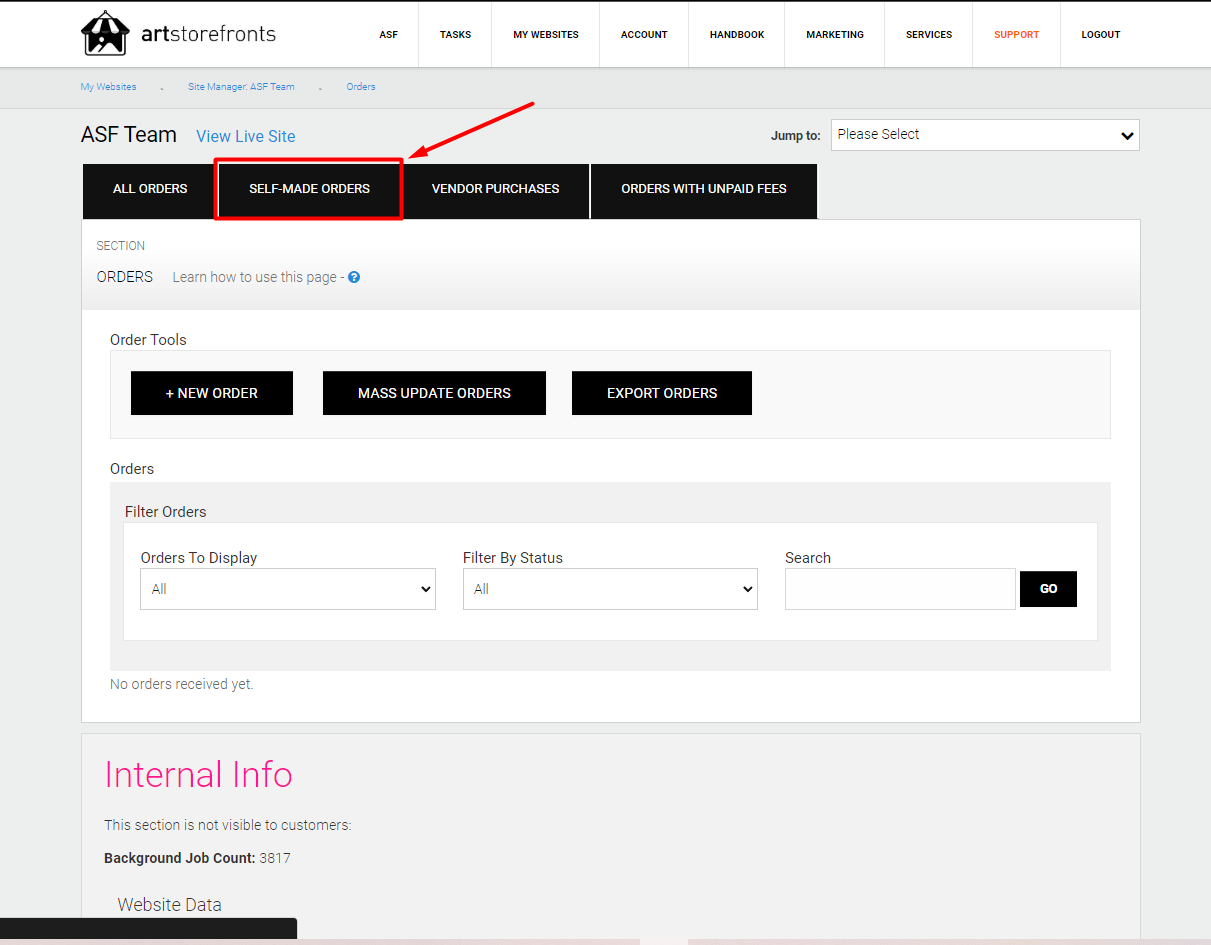Click the 'Internal Info' heading
Screen dimensions: 1211x945
(198, 775)
